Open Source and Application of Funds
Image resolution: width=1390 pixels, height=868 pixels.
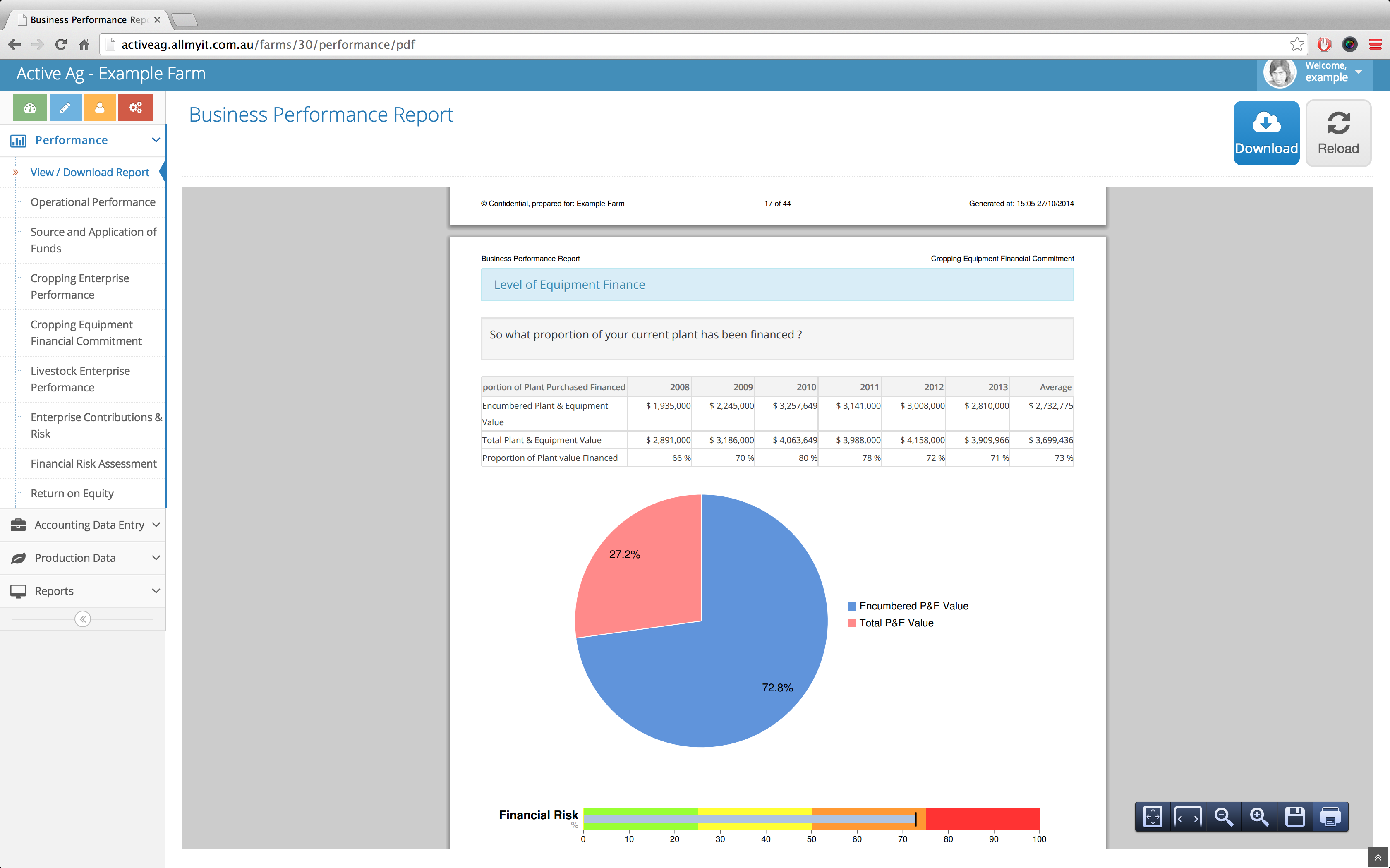coord(93,240)
